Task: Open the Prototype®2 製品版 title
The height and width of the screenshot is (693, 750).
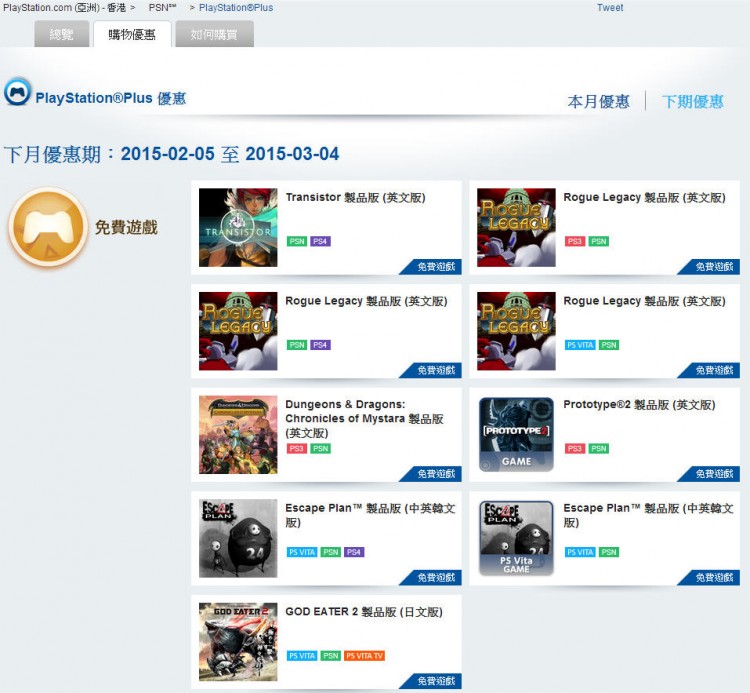Action: pos(640,405)
